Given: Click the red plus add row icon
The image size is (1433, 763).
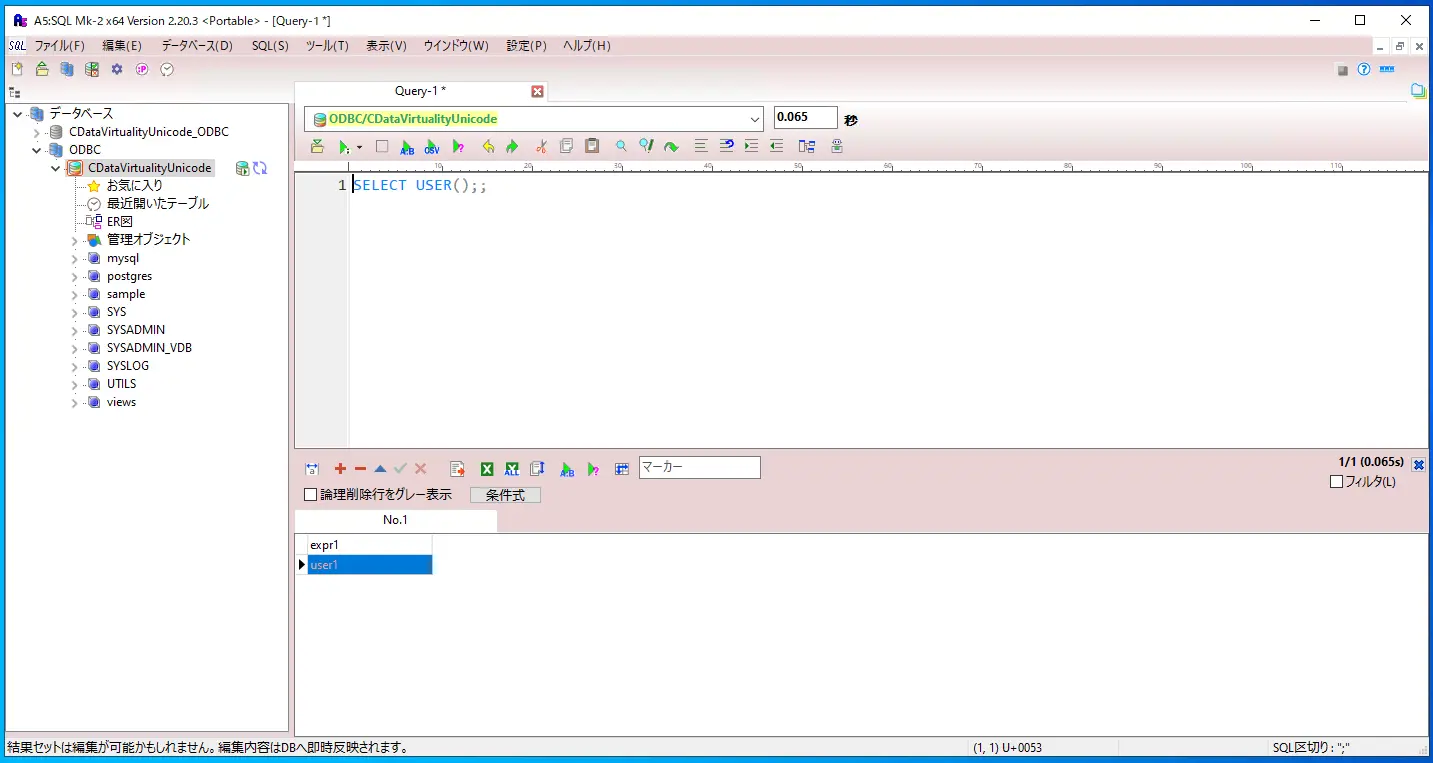Looking at the screenshot, I should tap(340, 469).
